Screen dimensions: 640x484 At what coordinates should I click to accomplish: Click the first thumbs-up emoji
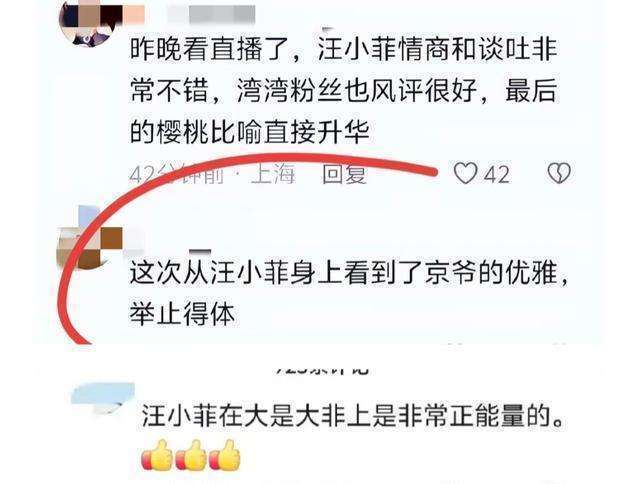pos(158,455)
